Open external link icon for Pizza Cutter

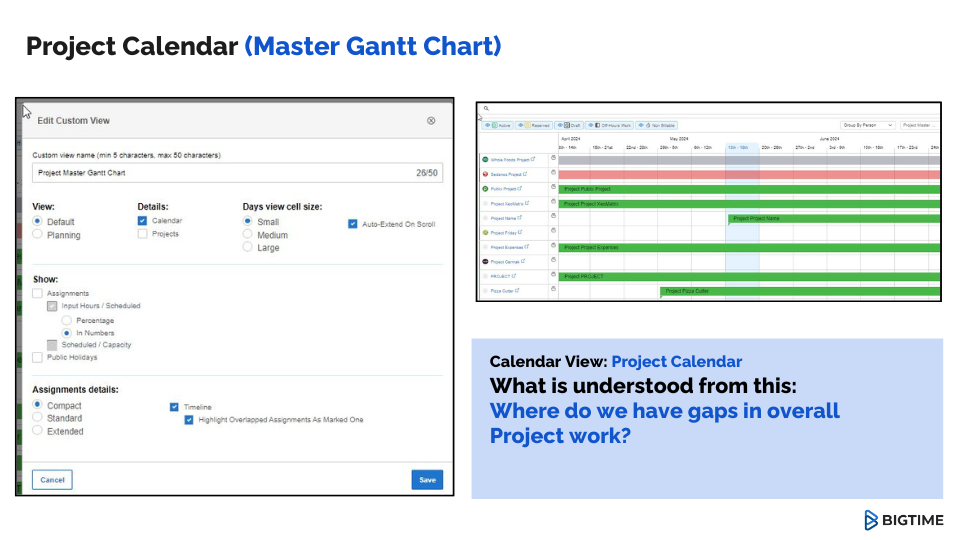[517, 290]
